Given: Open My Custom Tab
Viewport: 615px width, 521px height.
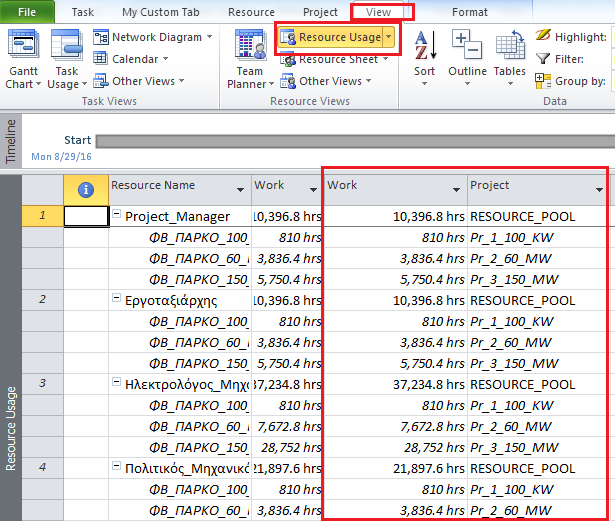Looking at the screenshot, I should click(x=161, y=12).
